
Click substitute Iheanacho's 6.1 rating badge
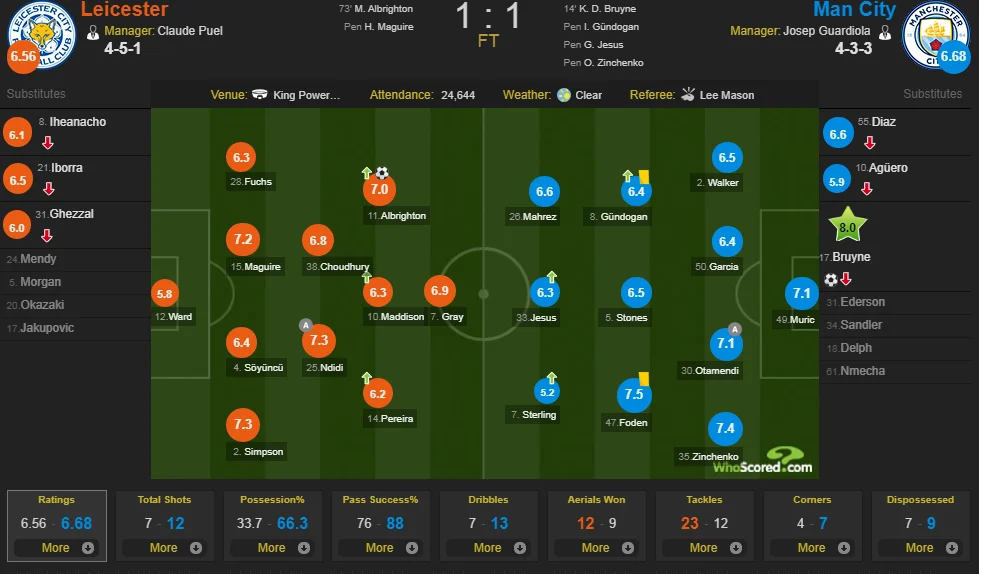click(x=18, y=133)
